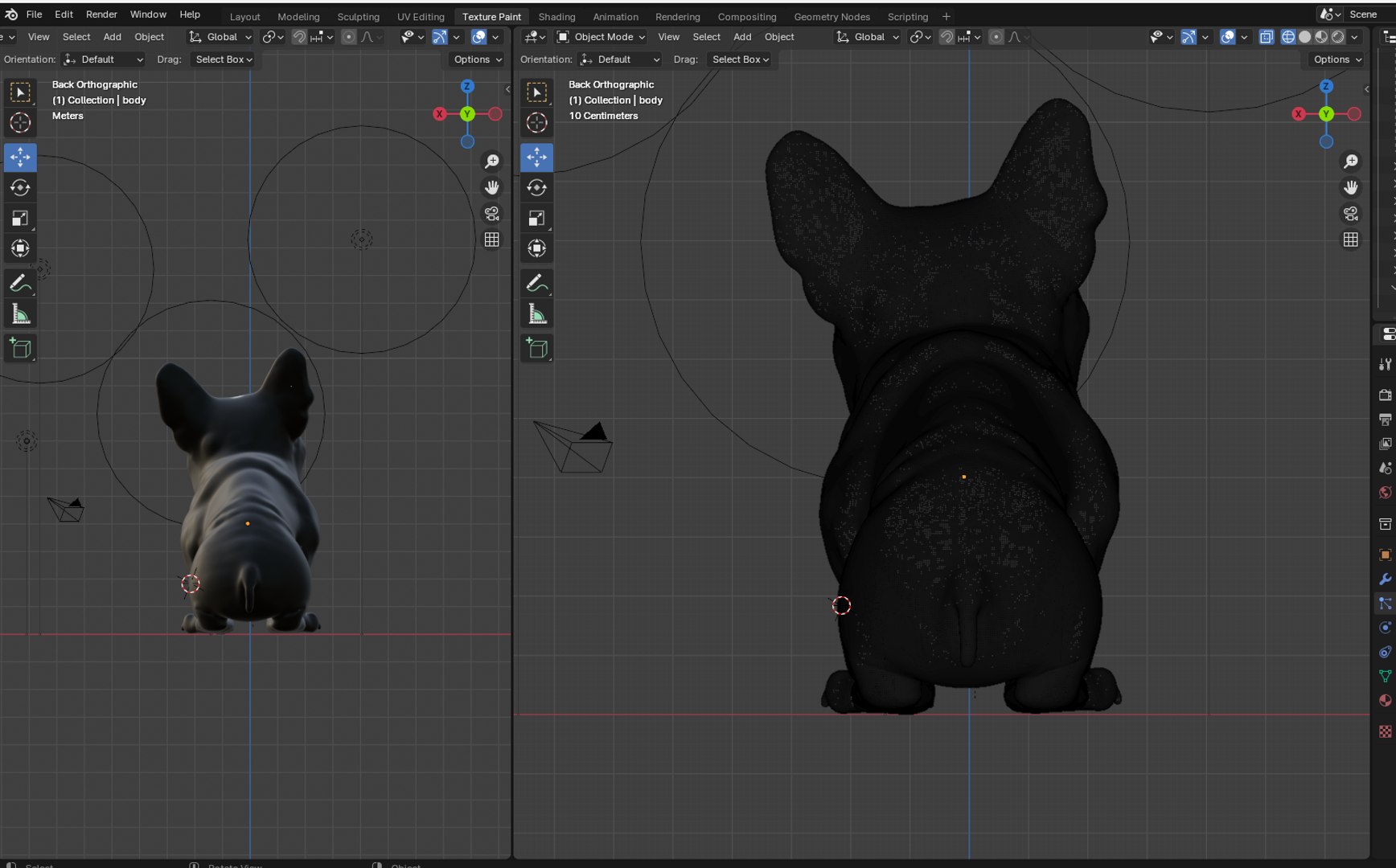Activate the Scale tool in left viewport

coord(20,219)
